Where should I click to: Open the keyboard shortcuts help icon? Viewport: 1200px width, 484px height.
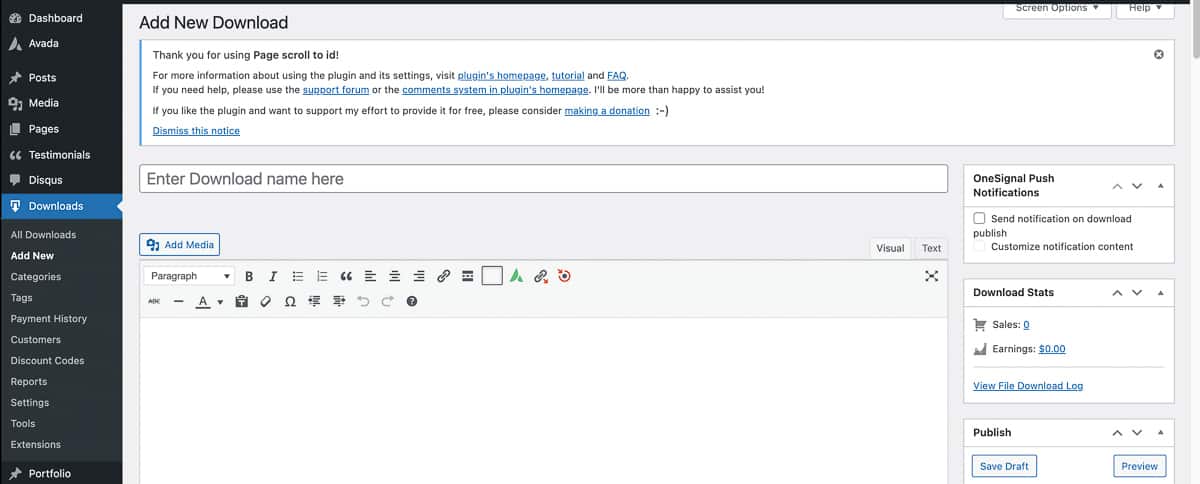click(411, 301)
